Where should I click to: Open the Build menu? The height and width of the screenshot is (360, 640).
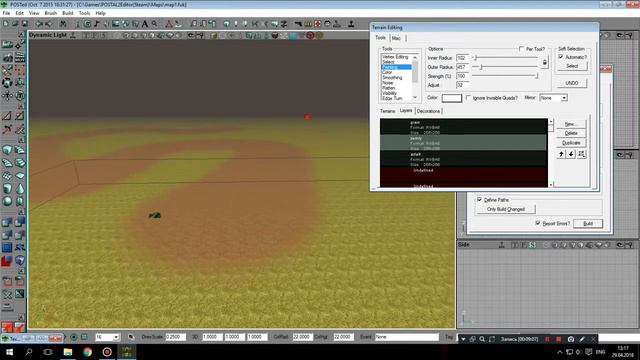[x=68, y=13]
